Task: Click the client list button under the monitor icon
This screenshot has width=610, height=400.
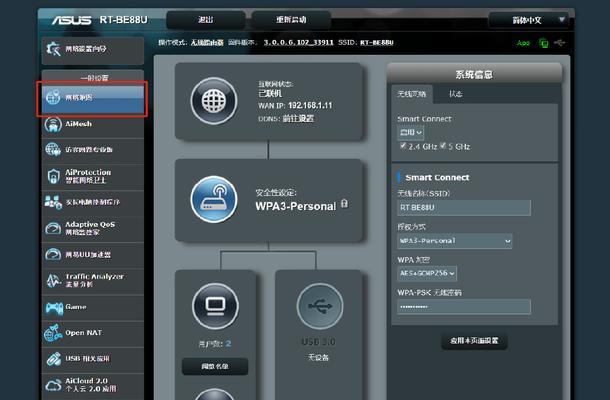Action: click(215, 367)
